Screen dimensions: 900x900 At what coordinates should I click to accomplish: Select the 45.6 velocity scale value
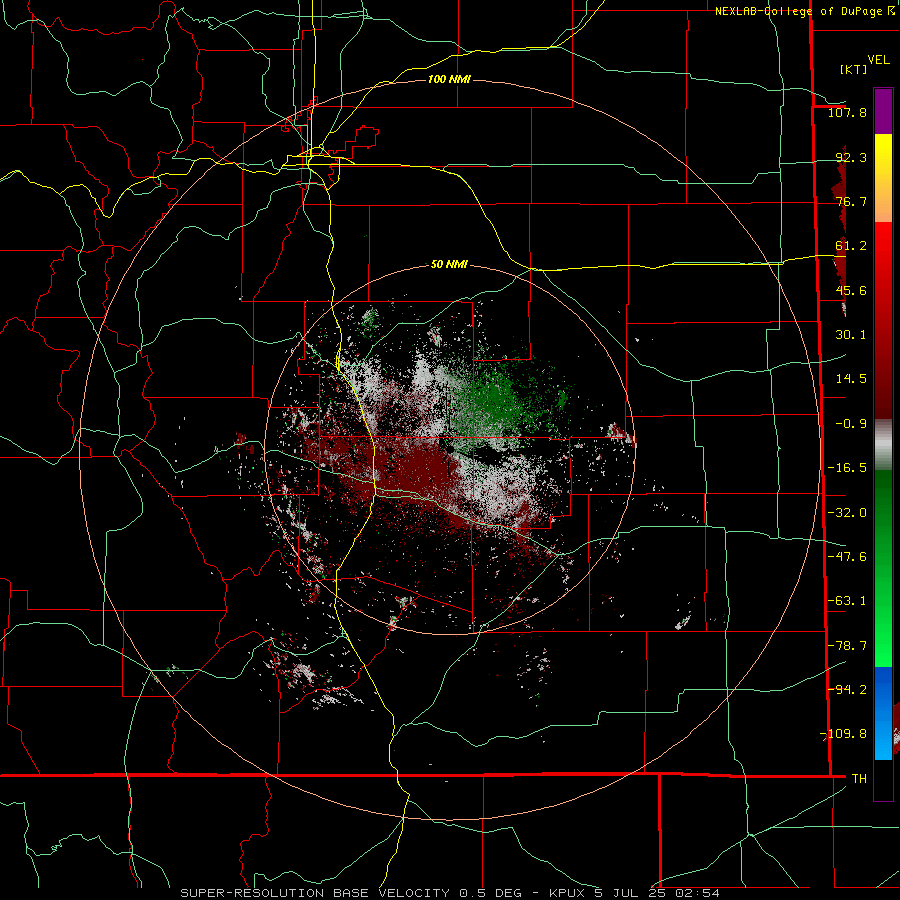point(851,290)
